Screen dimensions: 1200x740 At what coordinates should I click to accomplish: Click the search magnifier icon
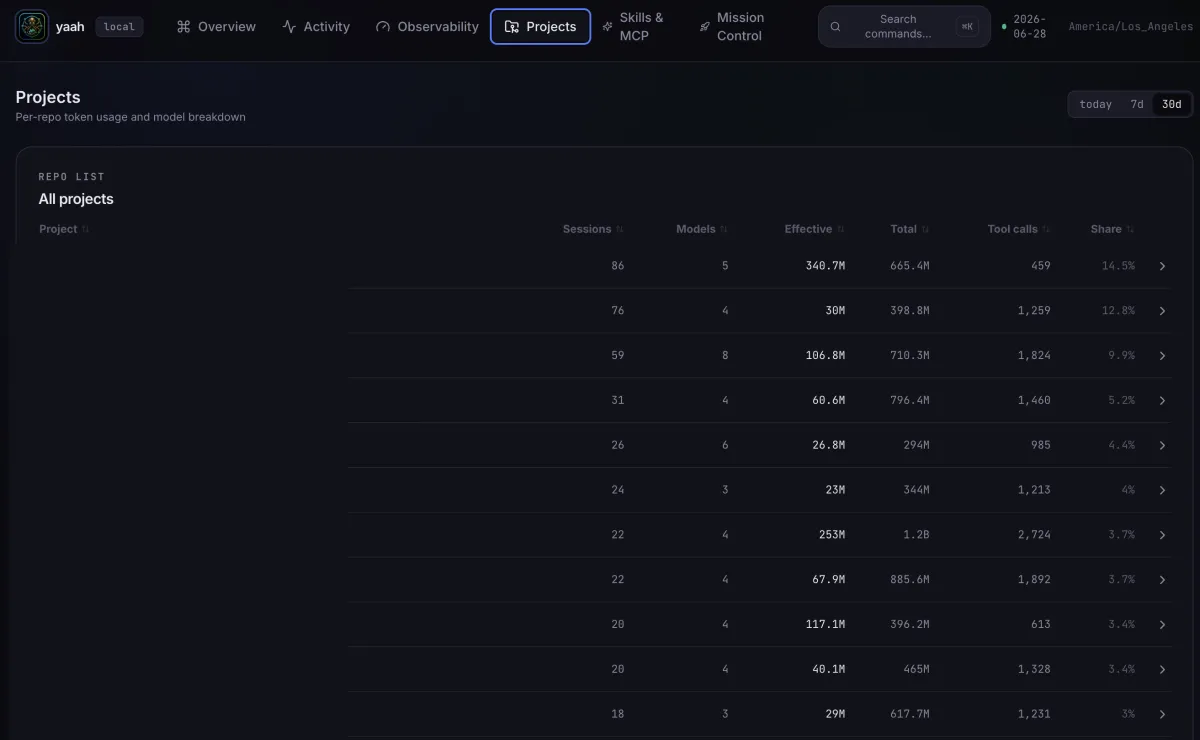(x=836, y=27)
